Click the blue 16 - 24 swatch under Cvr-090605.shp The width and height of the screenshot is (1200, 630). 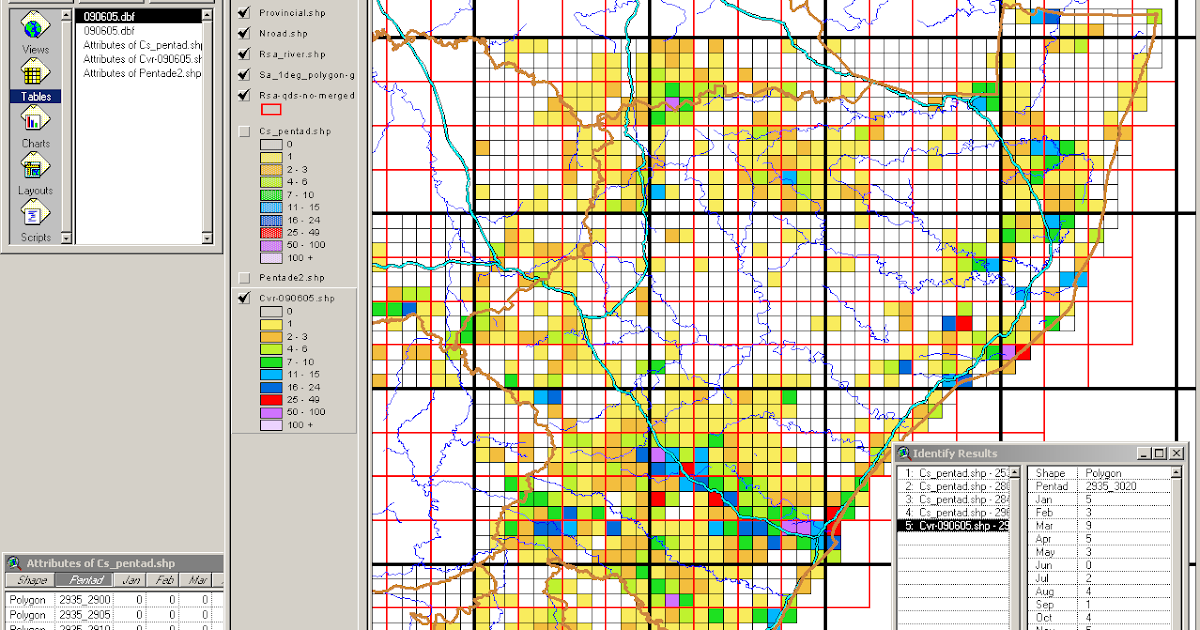pos(270,387)
